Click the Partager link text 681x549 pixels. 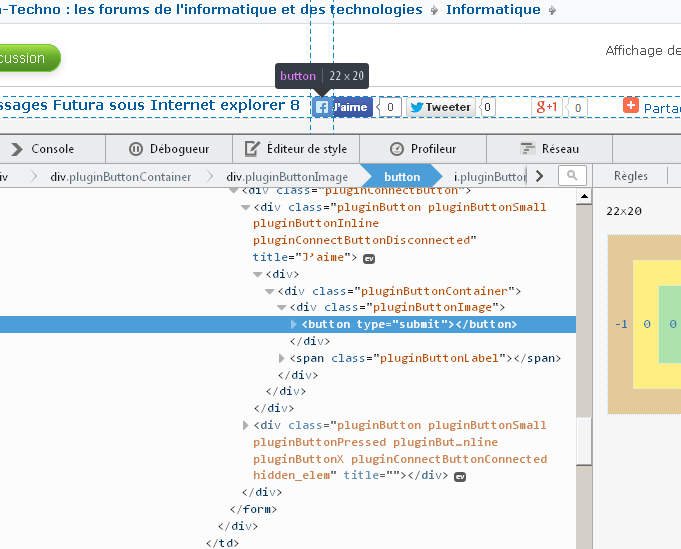(x=662, y=108)
